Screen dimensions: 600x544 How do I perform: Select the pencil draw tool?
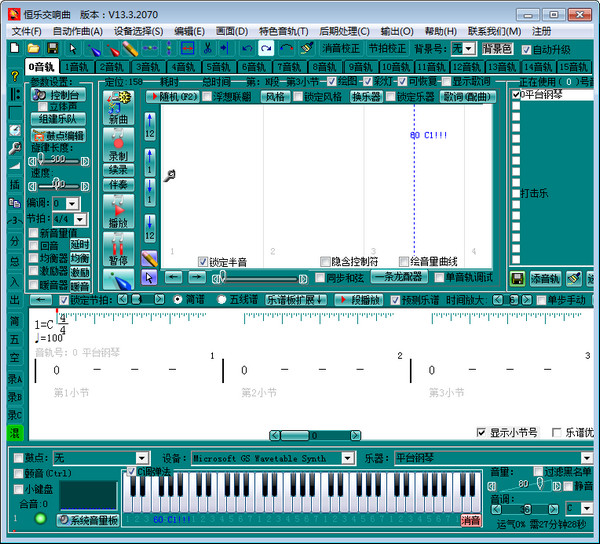150,258
